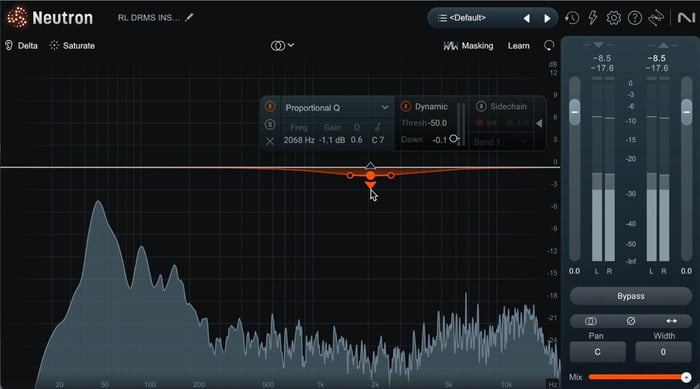Invert phase with the slashed circle icon
Viewport: 700px width, 389px height.
[x=631, y=321]
